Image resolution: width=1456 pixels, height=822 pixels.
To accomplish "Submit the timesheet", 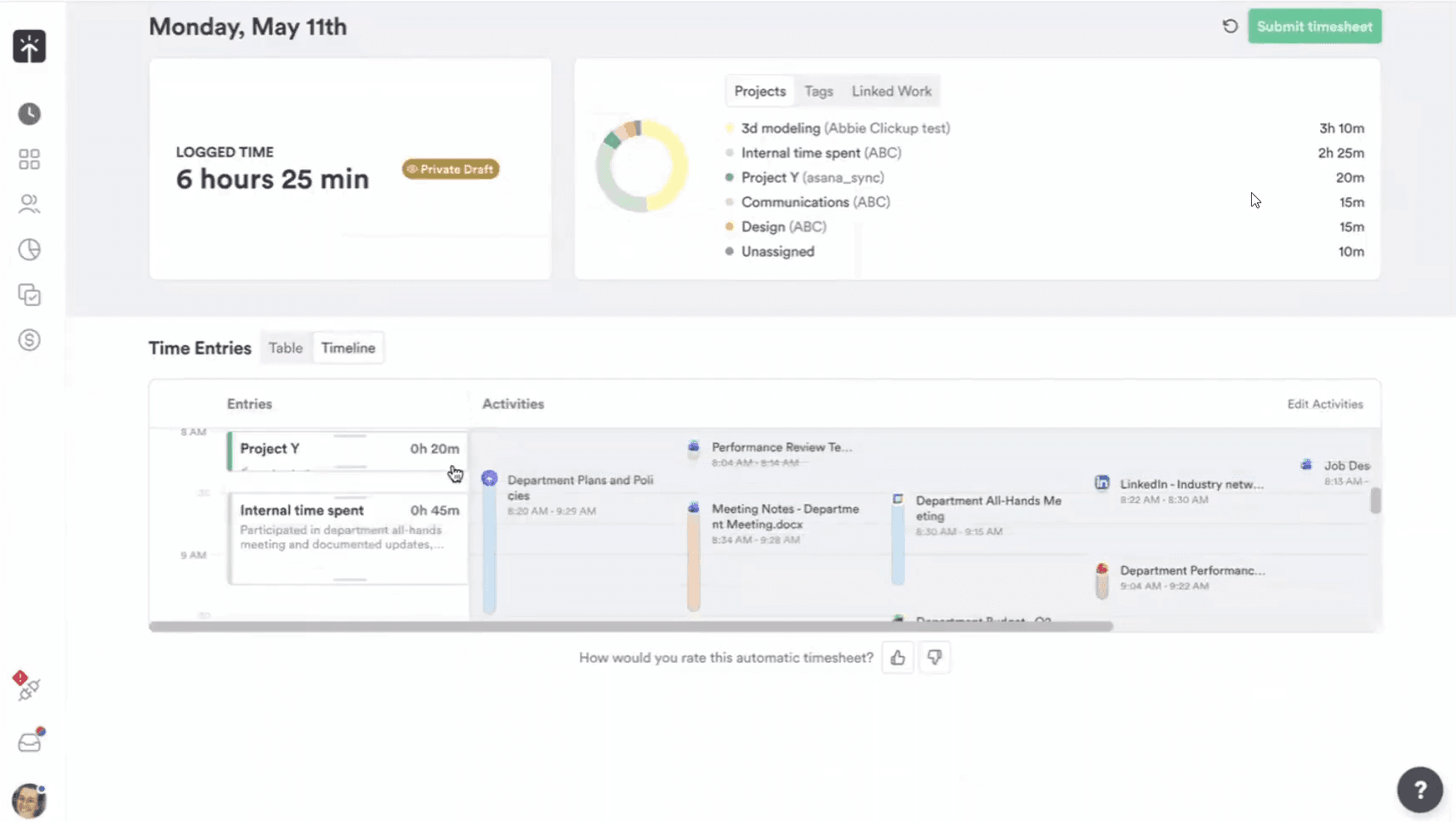I will 1314,26.
